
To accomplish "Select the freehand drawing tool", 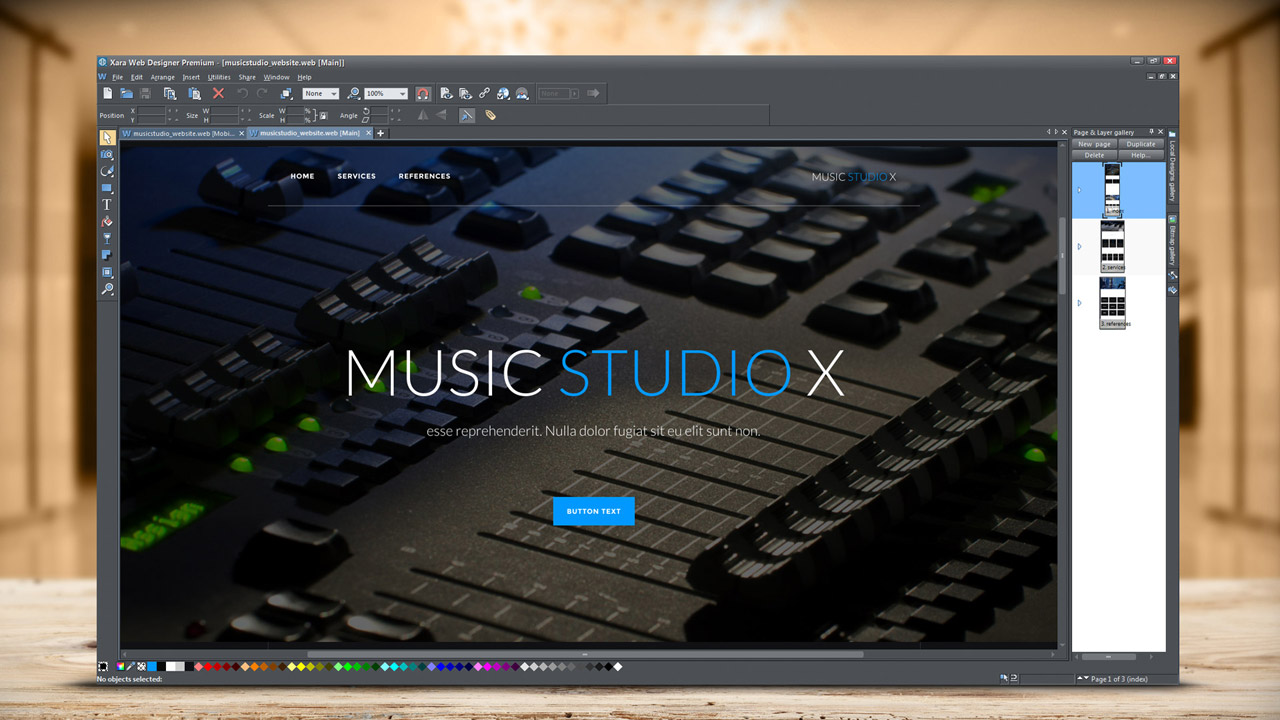I will coord(107,171).
